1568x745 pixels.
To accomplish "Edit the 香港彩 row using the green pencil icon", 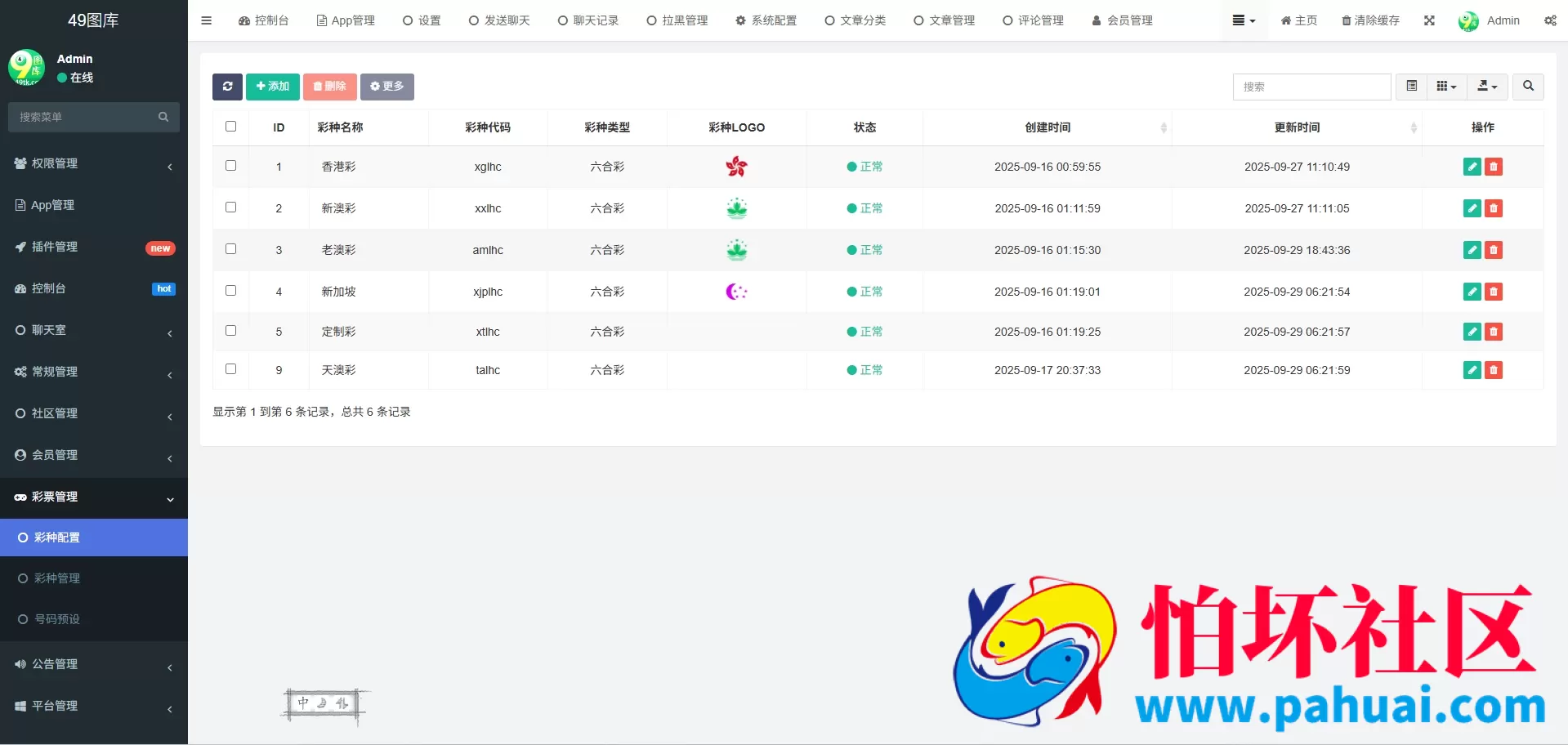I will pos(1472,166).
